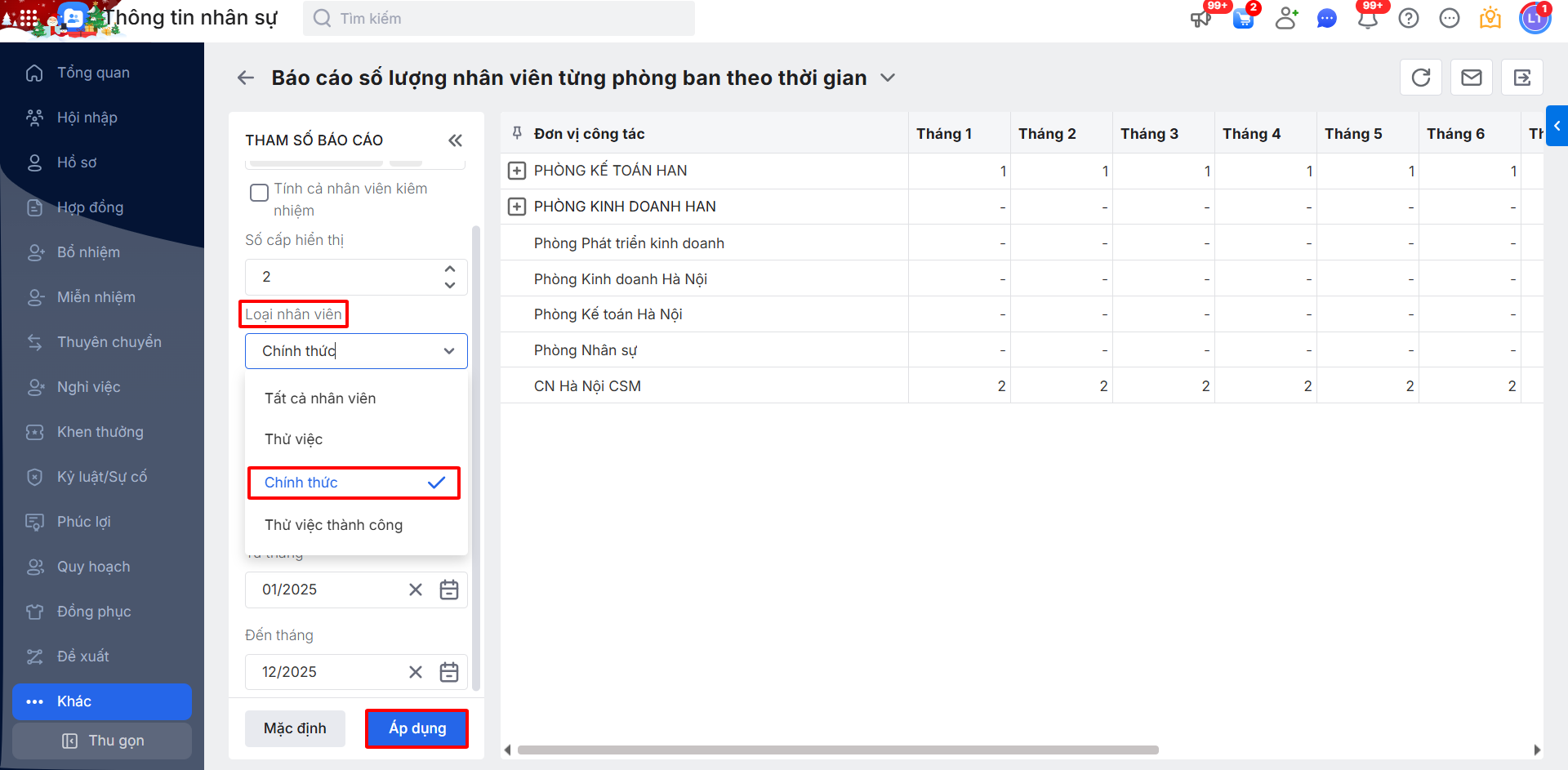
Task: Select Tất cả nhân viên option
Action: click(320, 398)
